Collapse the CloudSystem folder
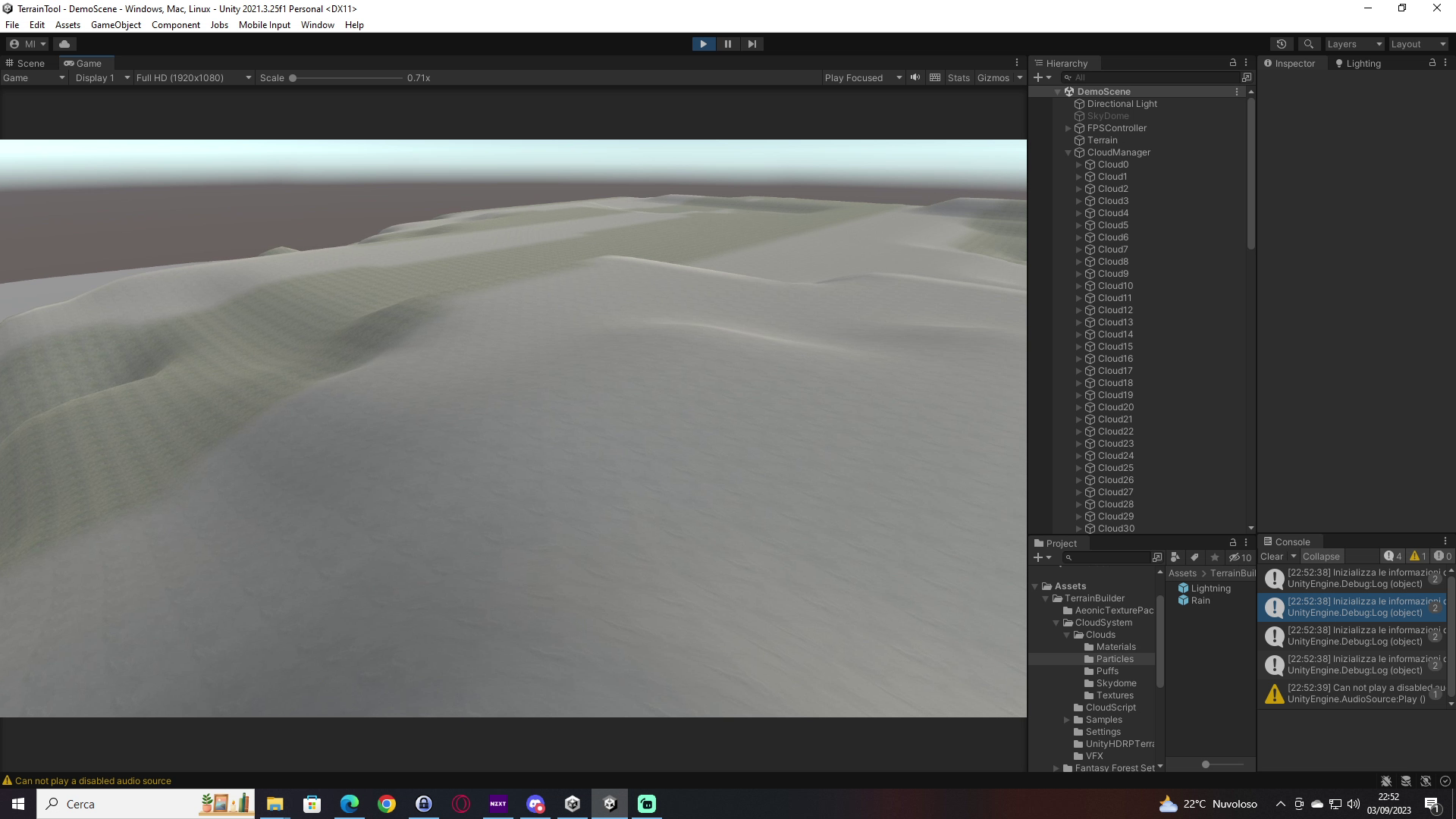1456x819 pixels. [x=1056, y=623]
